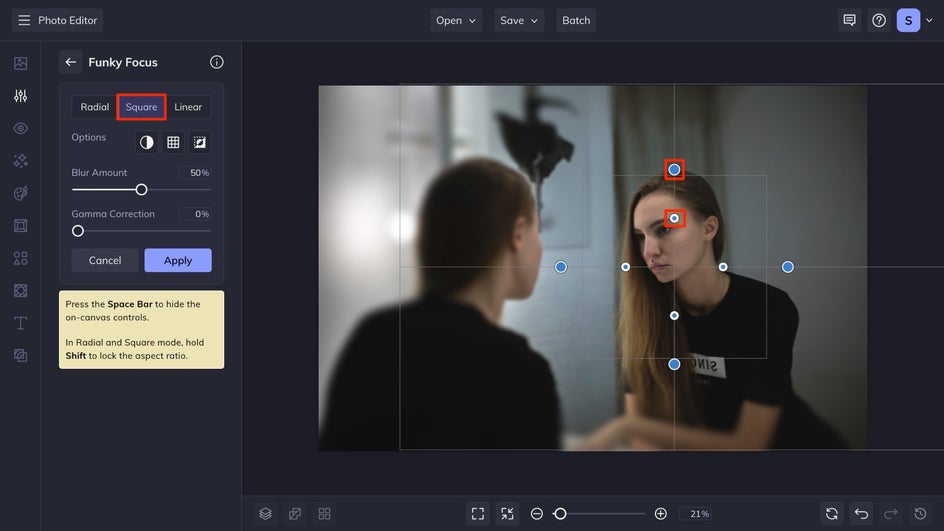Click the Gamma Correction 0% value field
The image size is (944, 531).
click(x=194, y=214)
